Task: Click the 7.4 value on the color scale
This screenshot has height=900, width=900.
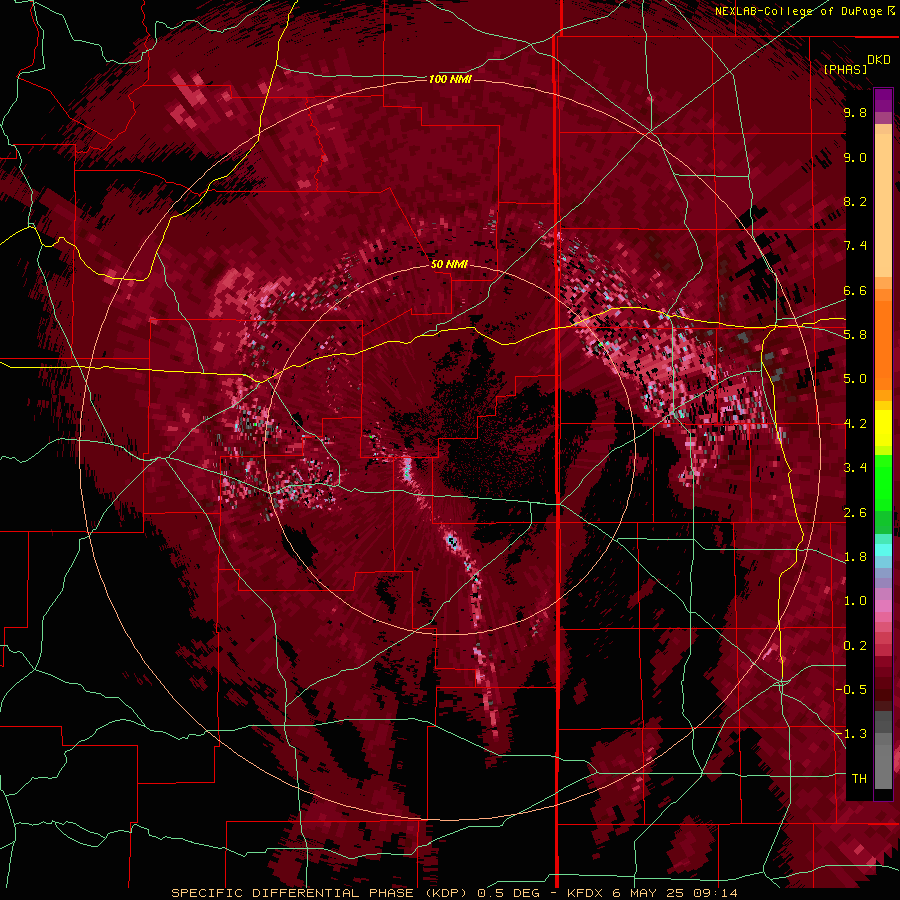Action: [855, 246]
